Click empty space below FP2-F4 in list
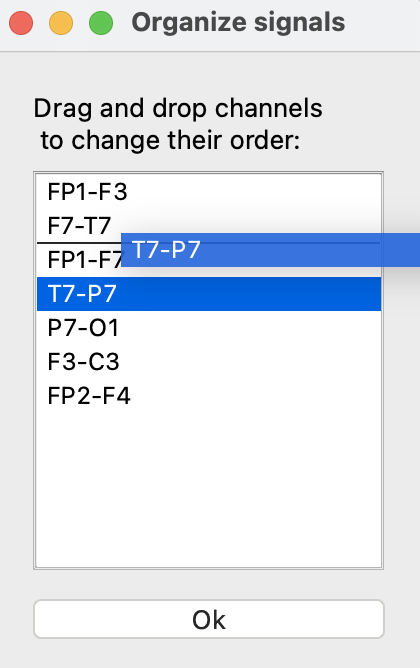This screenshot has width=420, height=668. pyautogui.click(x=209, y=490)
